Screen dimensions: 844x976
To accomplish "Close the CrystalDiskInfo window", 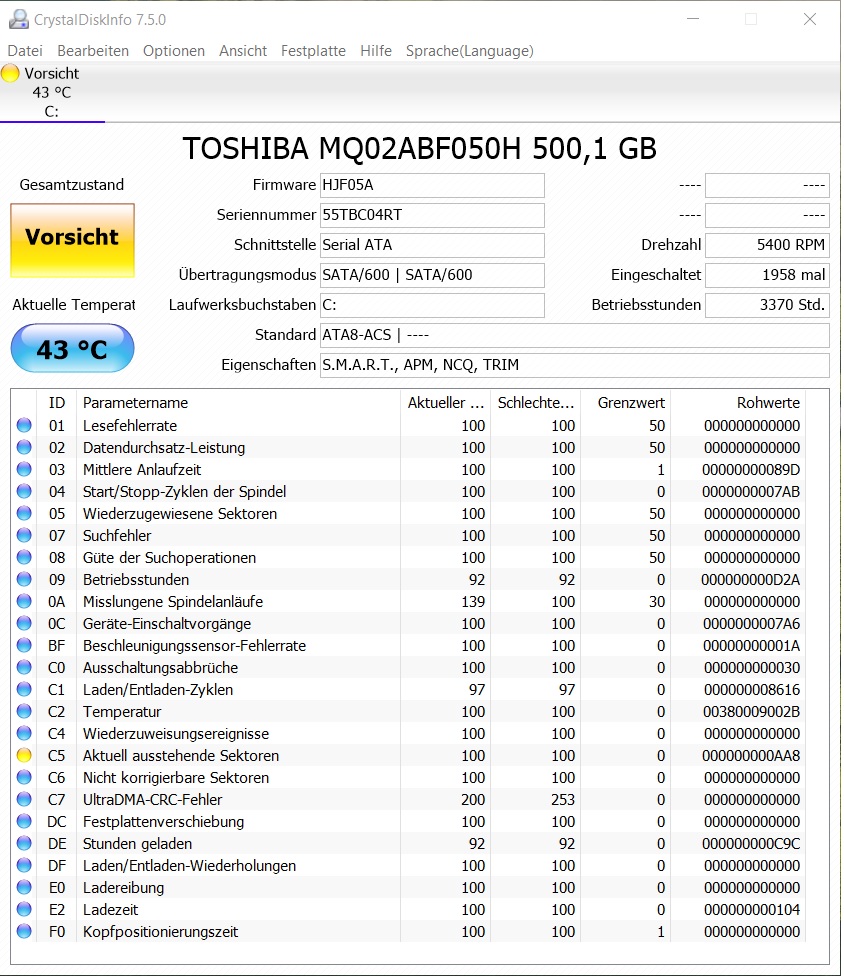I will coord(810,19).
